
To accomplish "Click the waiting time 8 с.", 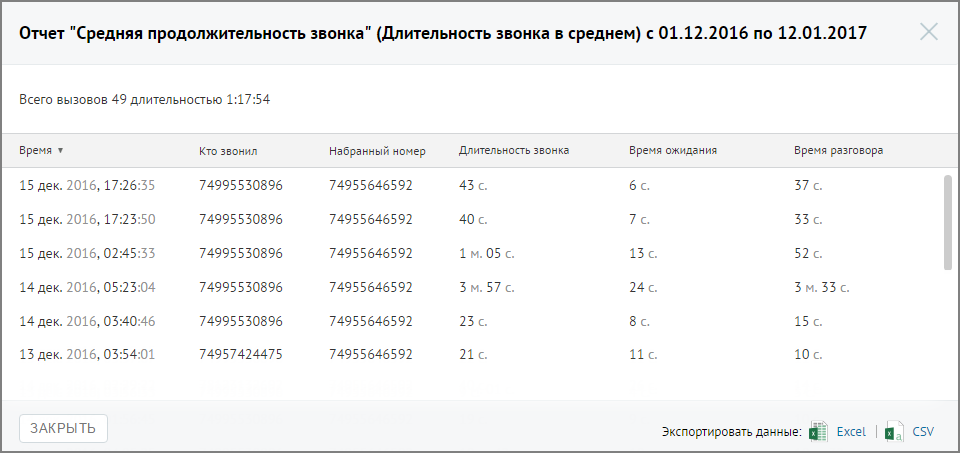I will 639,321.
